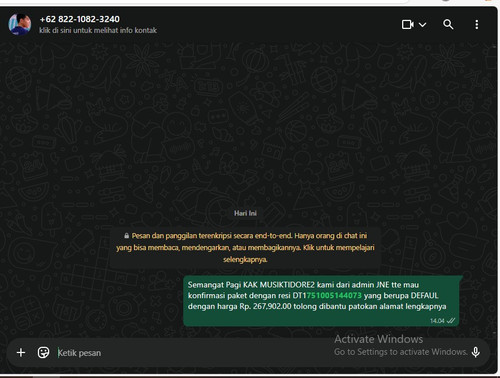
Task: Open the three-dot chat menu
Action: point(477,24)
